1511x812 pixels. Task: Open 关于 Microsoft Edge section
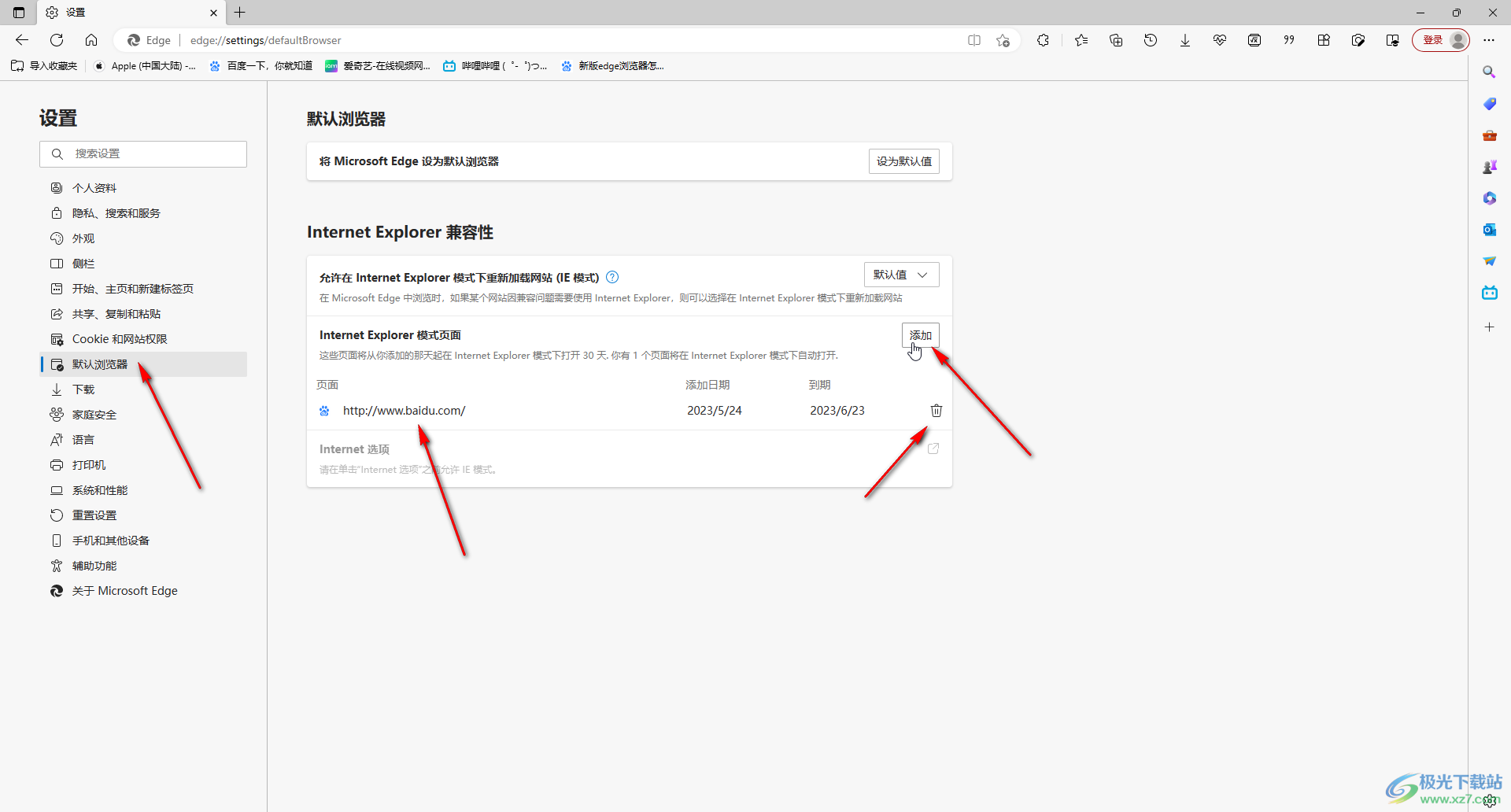coord(143,591)
